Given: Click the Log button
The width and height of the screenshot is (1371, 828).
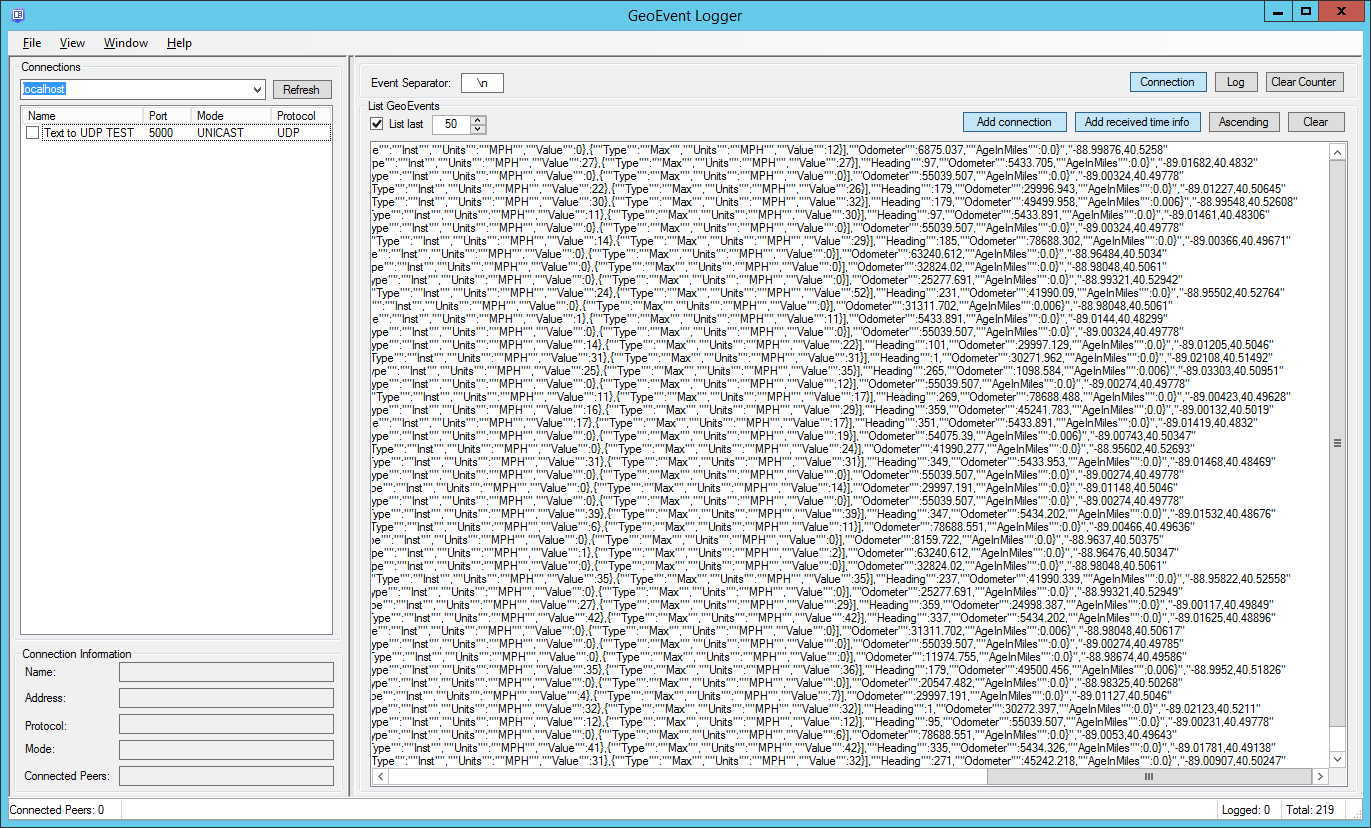Looking at the screenshot, I should coord(1236,82).
